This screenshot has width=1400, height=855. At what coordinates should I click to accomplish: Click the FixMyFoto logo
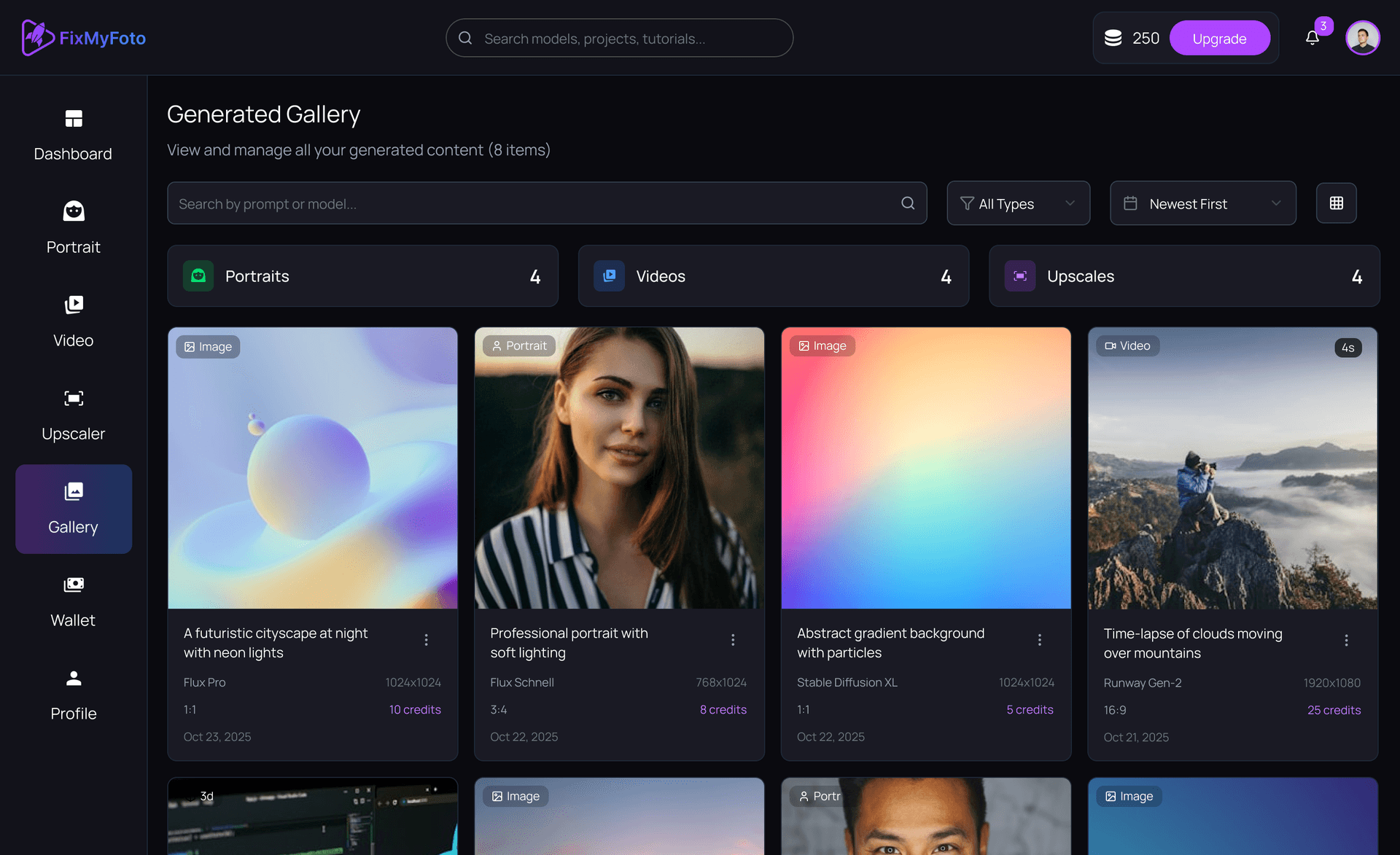coord(84,38)
